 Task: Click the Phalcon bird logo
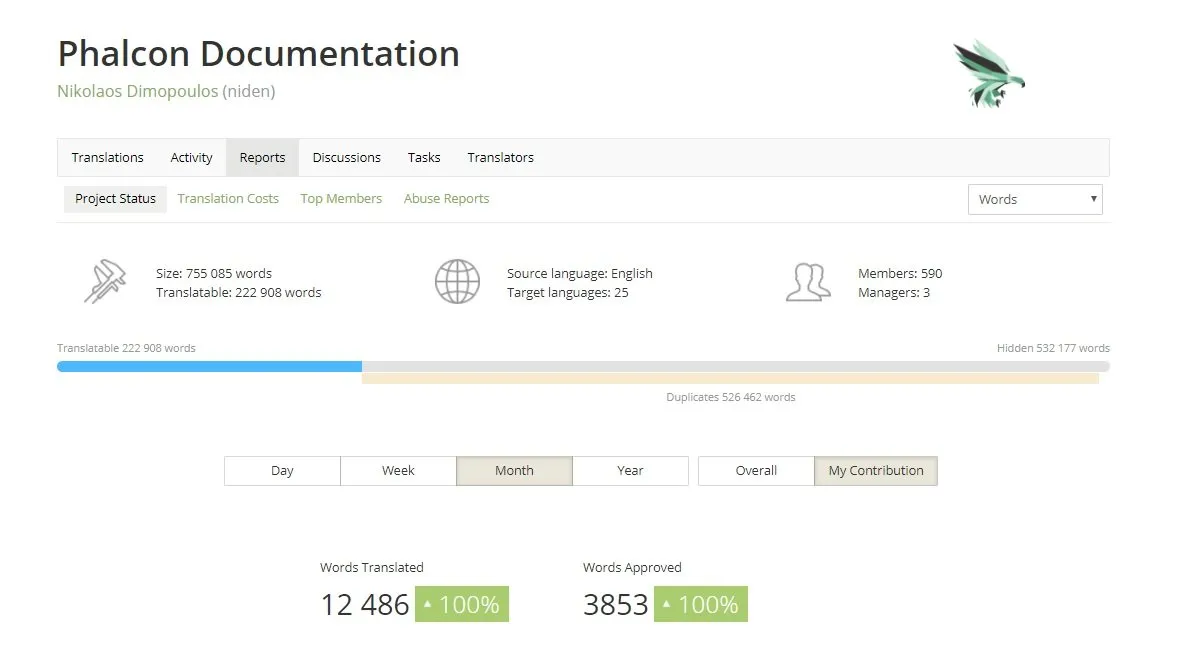(989, 74)
